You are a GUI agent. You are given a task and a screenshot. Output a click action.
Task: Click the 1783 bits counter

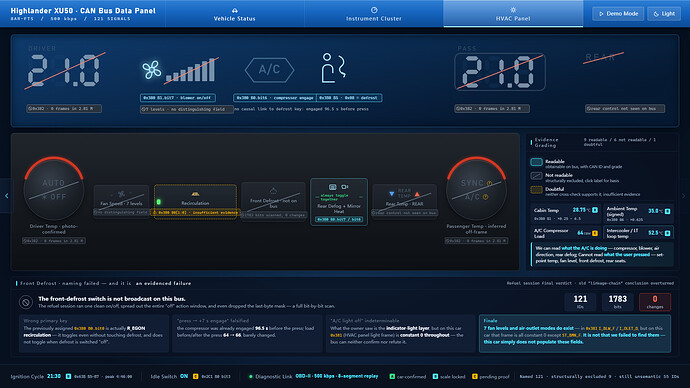tap(617, 301)
